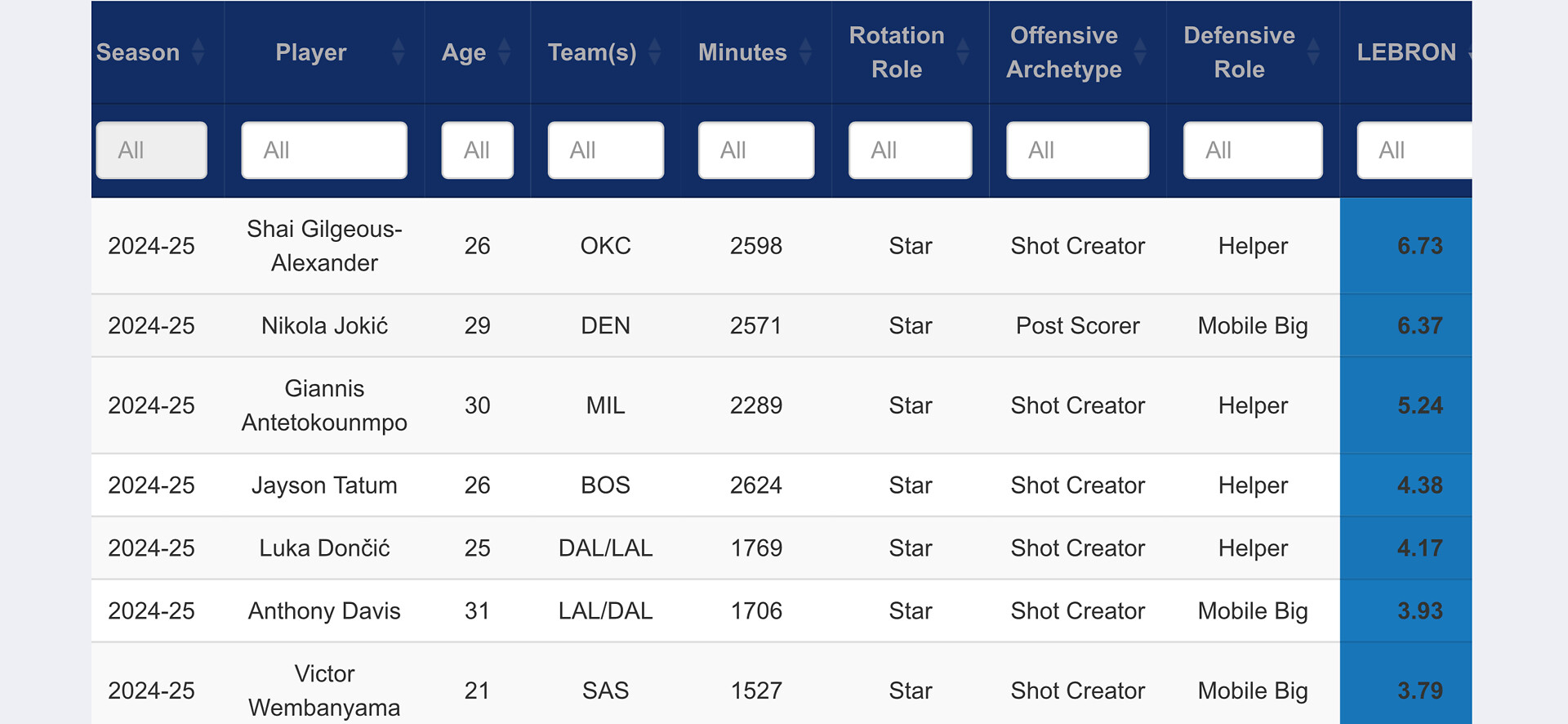Click Defensive Role sort arrows
1568x724 pixels.
pos(1313,52)
